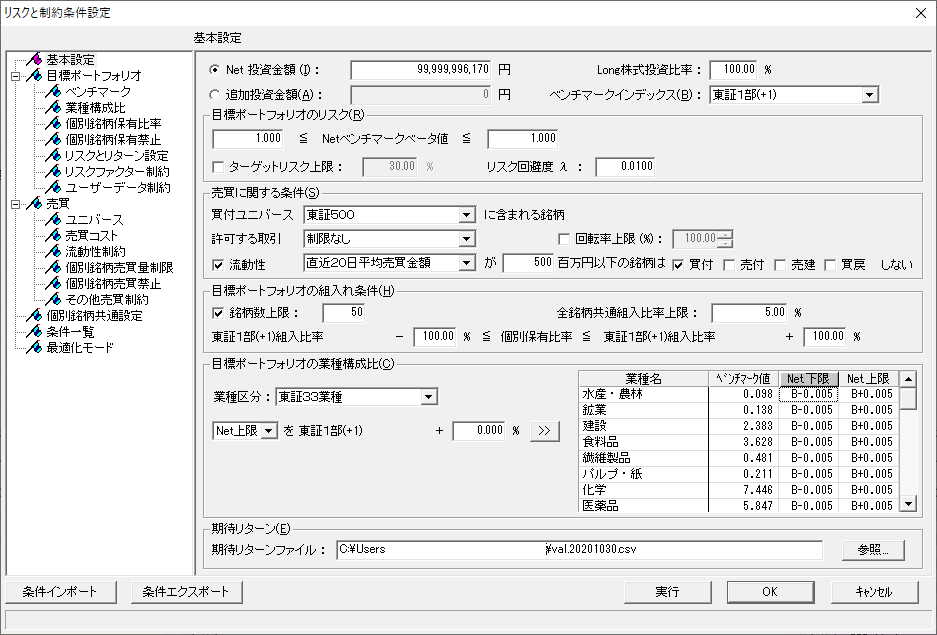Expand the 買付ユニバース combo box
Viewport: 937px width, 635px height.
click(x=466, y=215)
